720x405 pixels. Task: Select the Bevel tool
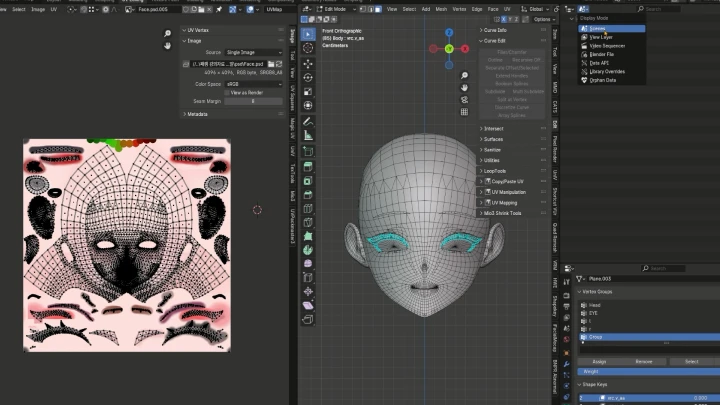click(x=308, y=194)
